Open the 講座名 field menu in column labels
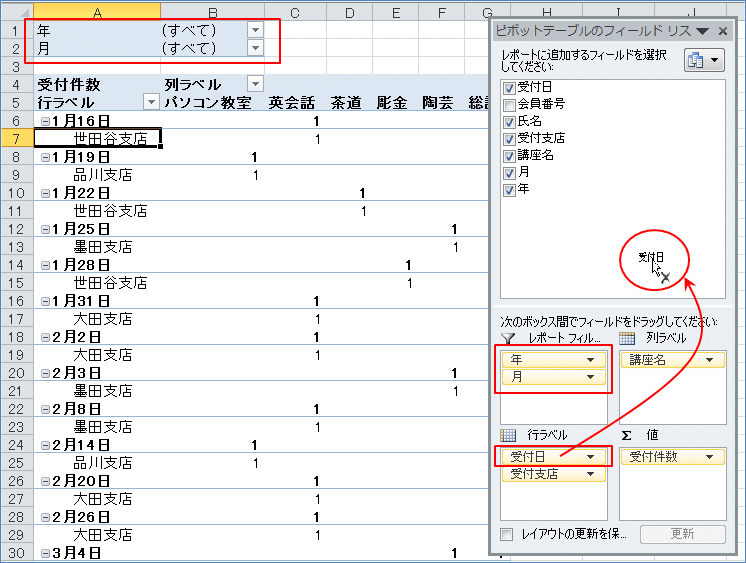Viewport: 746px width, 563px height. [x=709, y=360]
